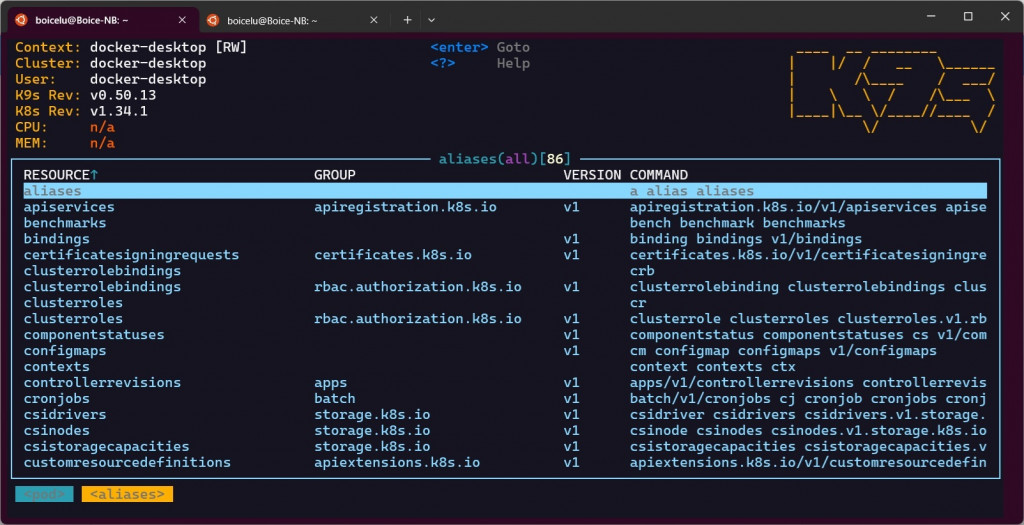Switch to the second boicelu@Boice-NB tab
1024x525 pixels.
pyautogui.click(x=293, y=20)
